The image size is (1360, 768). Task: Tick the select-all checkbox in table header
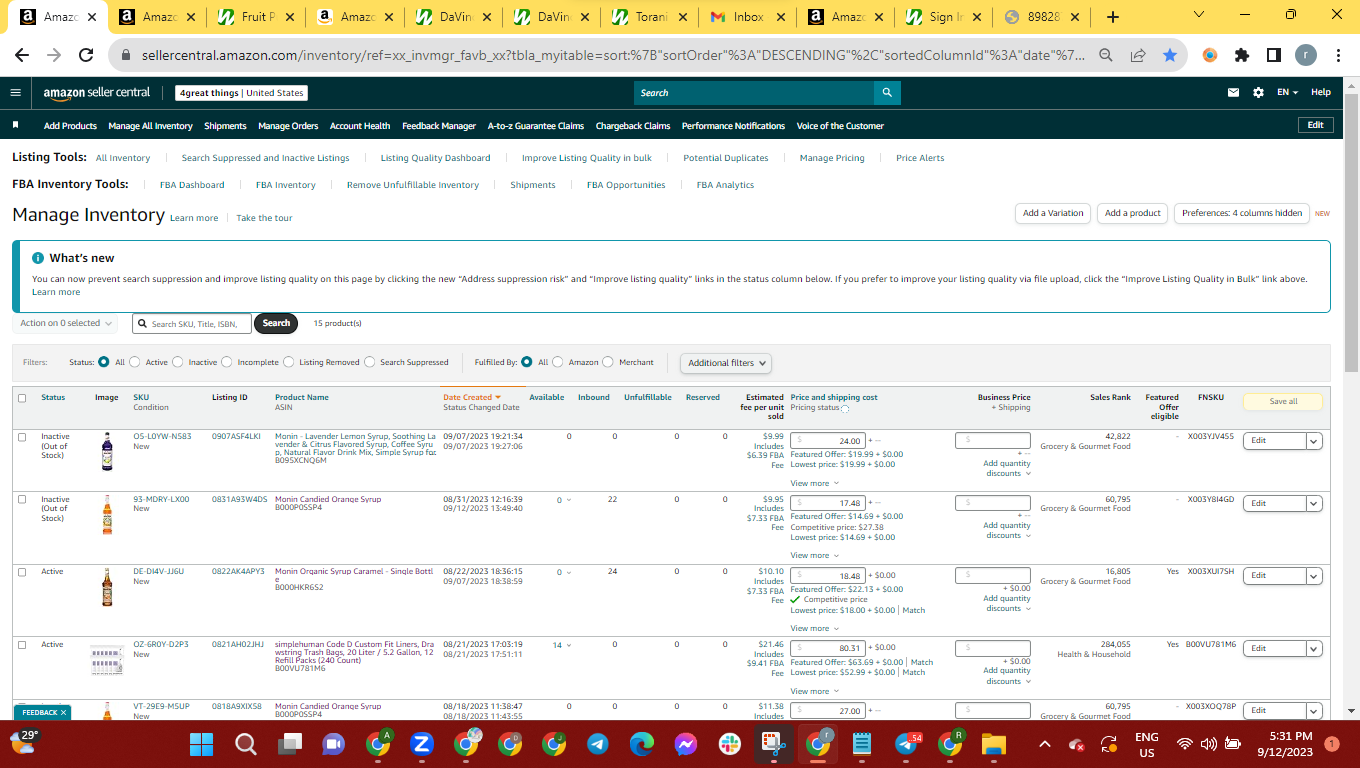click(x=22, y=398)
